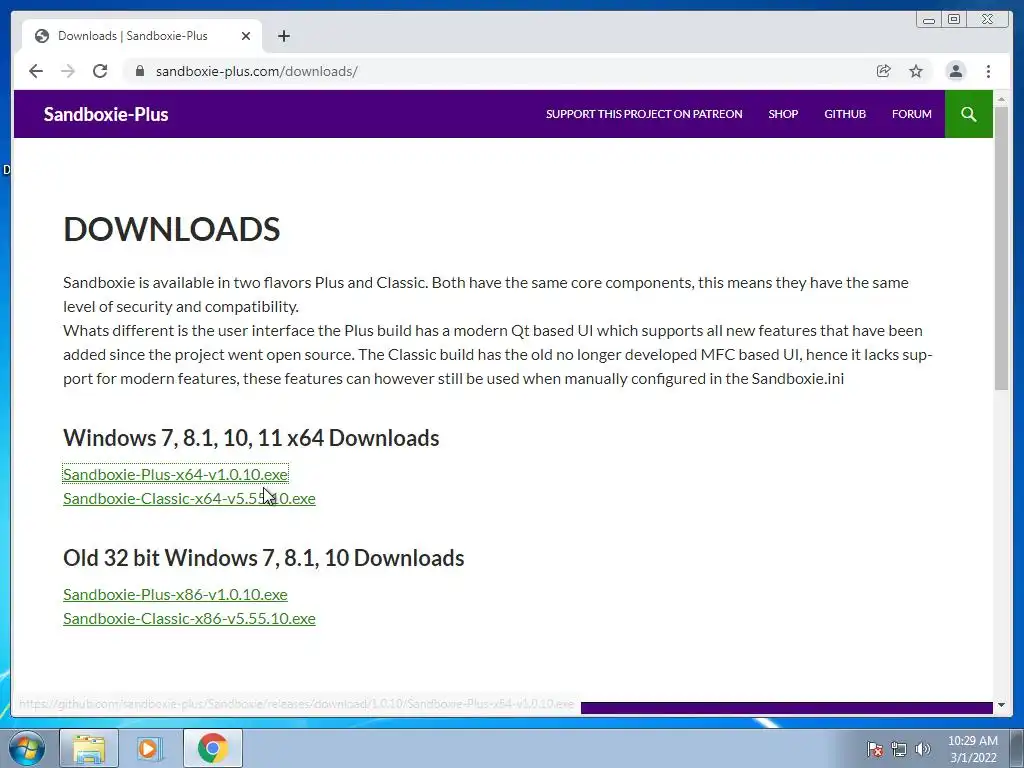Close the Downloads | Sandboxie-Plus tab
1024x768 pixels.
[x=246, y=36]
